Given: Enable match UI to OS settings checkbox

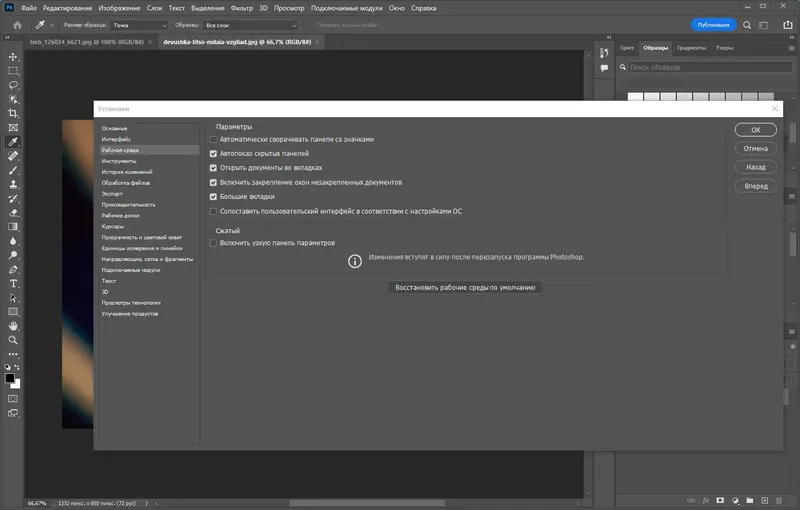Looking at the screenshot, I should point(213,211).
